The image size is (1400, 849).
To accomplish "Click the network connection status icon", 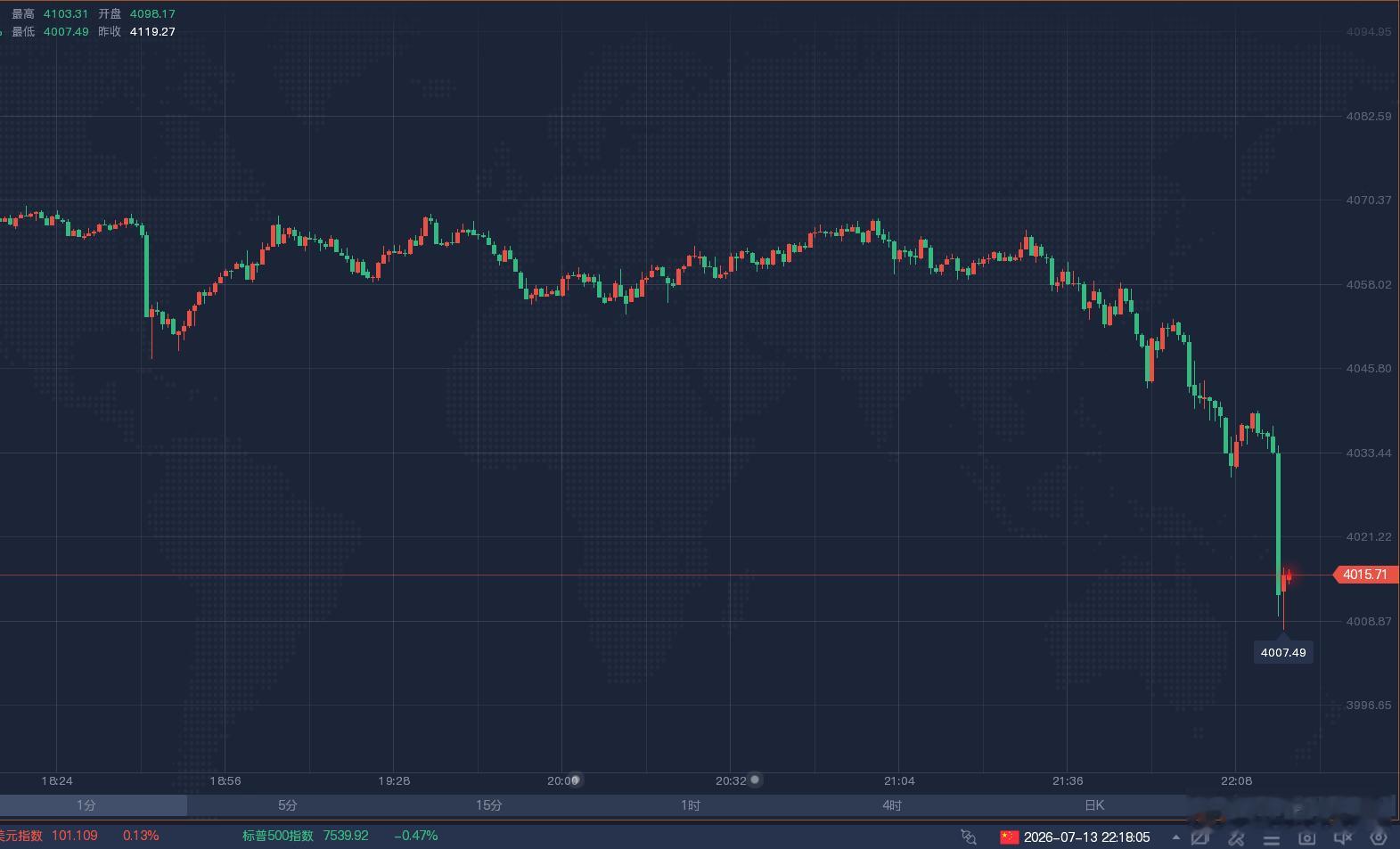I will (969, 837).
